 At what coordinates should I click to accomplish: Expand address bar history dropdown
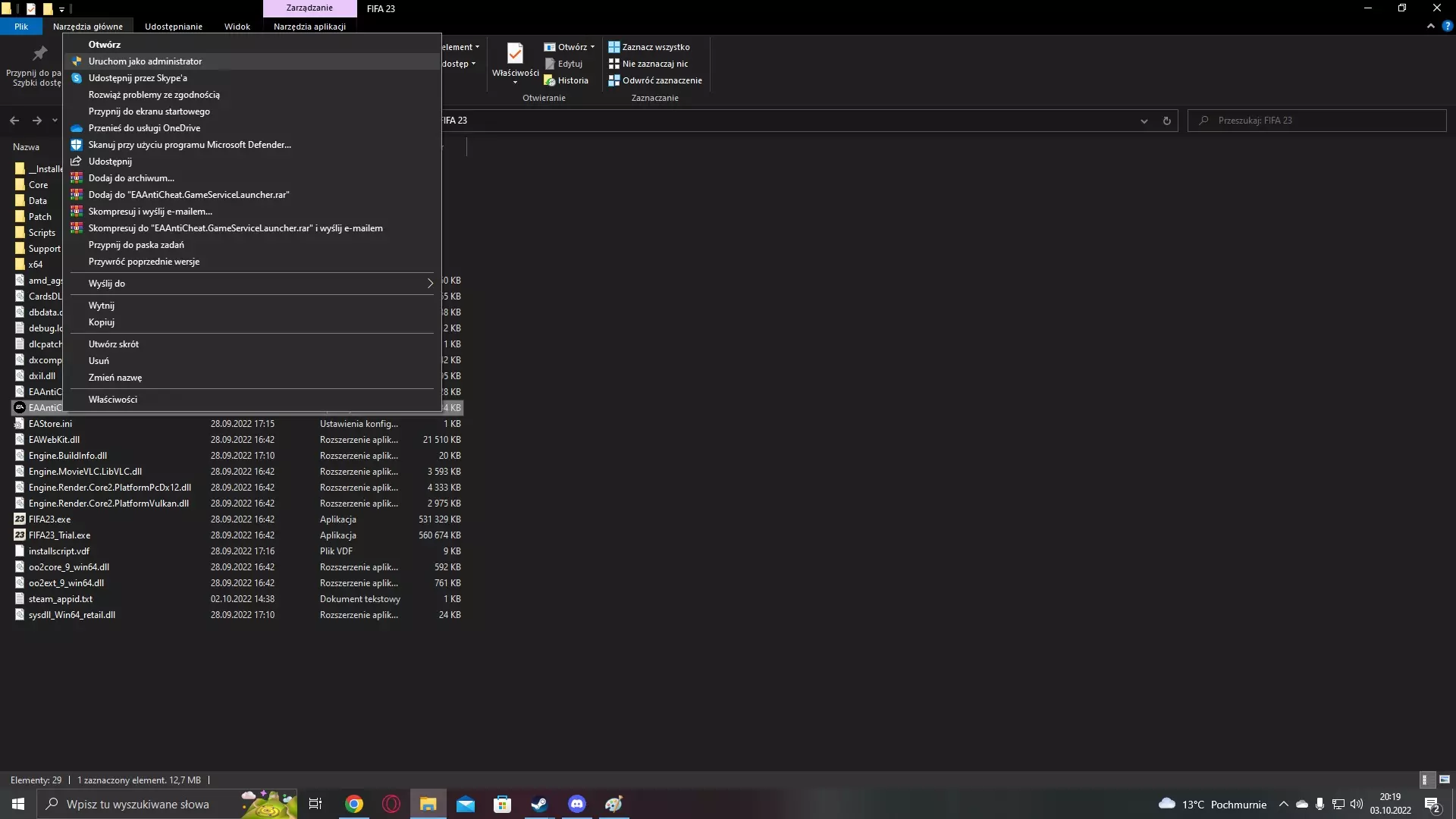(1144, 121)
